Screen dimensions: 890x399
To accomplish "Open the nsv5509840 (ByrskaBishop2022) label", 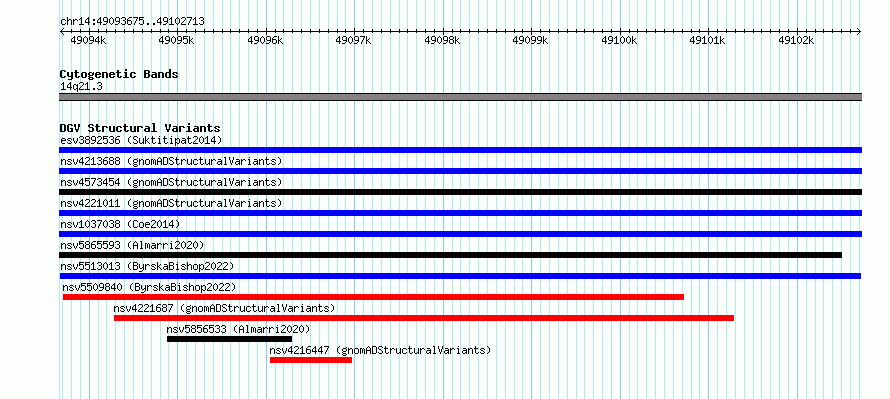I will [x=149, y=287].
